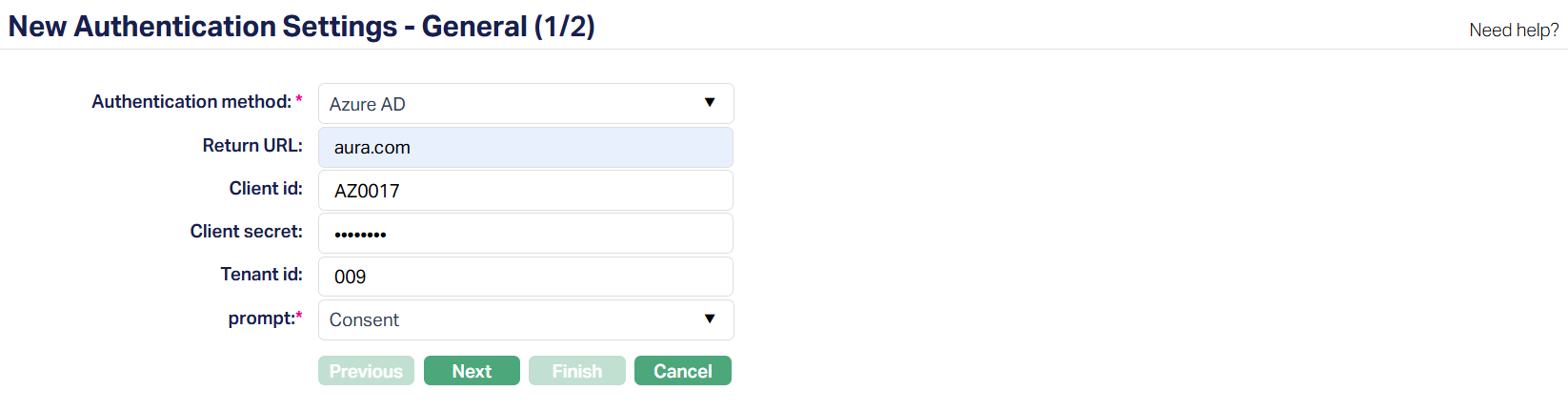Open the Need help? link
Image resolution: width=1568 pixels, height=411 pixels.
click(1514, 31)
